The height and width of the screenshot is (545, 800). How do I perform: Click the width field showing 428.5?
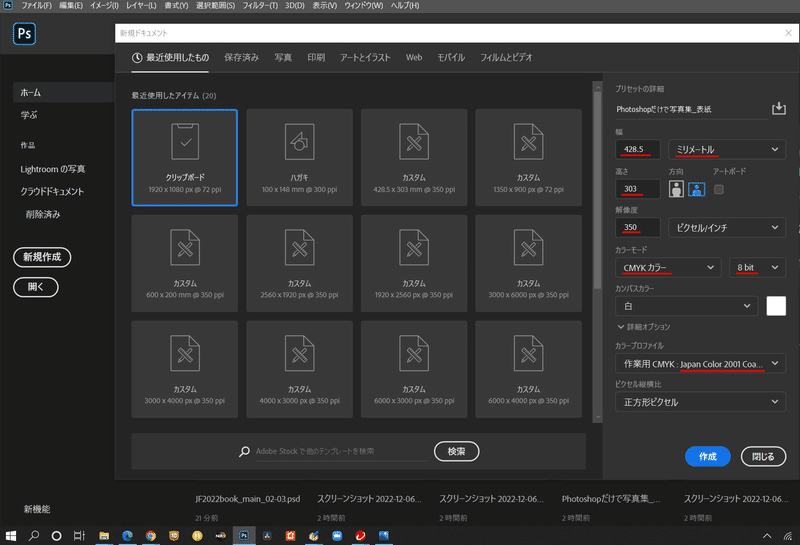[638, 150]
